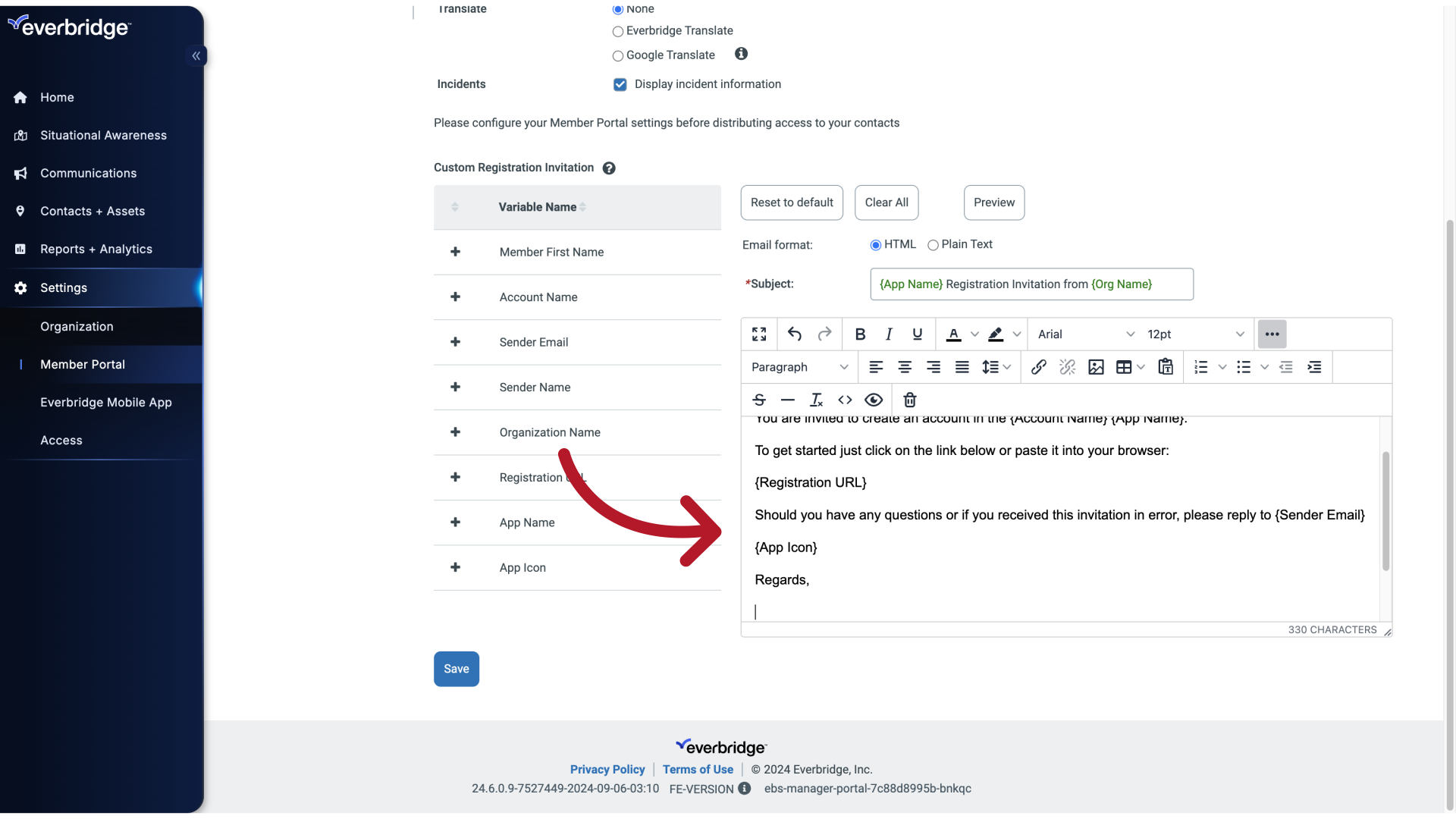The image size is (1456, 819).
Task: Add the Sender Email variable with its plus
Action: point(456,342)
